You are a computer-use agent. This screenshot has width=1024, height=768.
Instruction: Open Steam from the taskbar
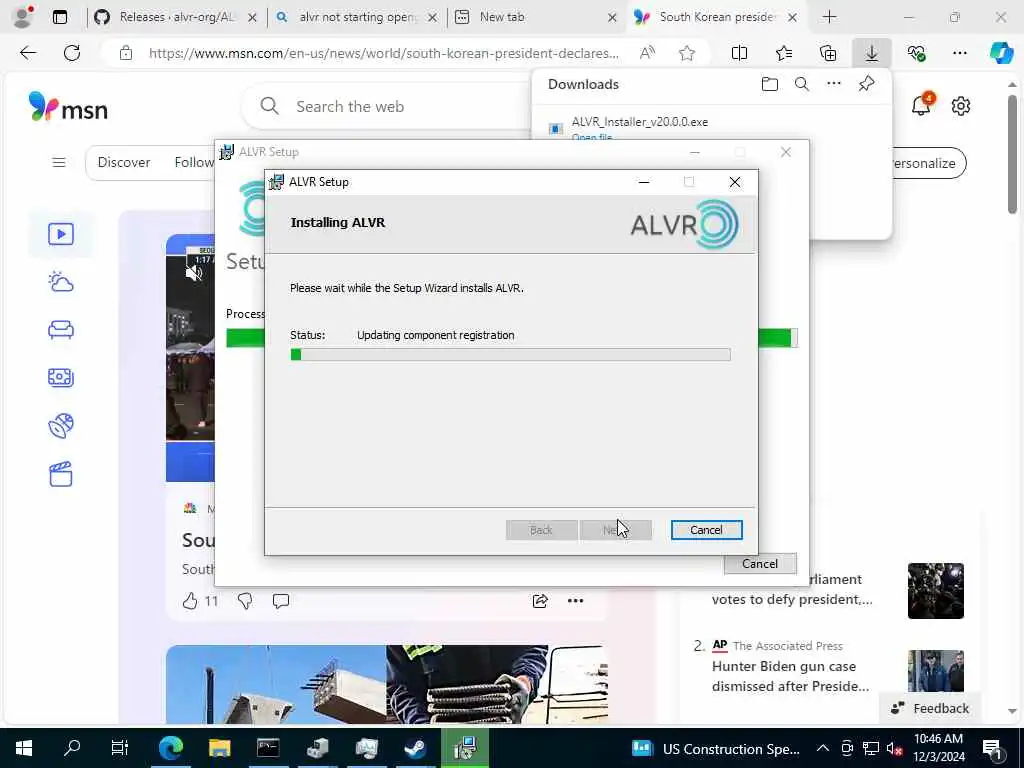415,748
